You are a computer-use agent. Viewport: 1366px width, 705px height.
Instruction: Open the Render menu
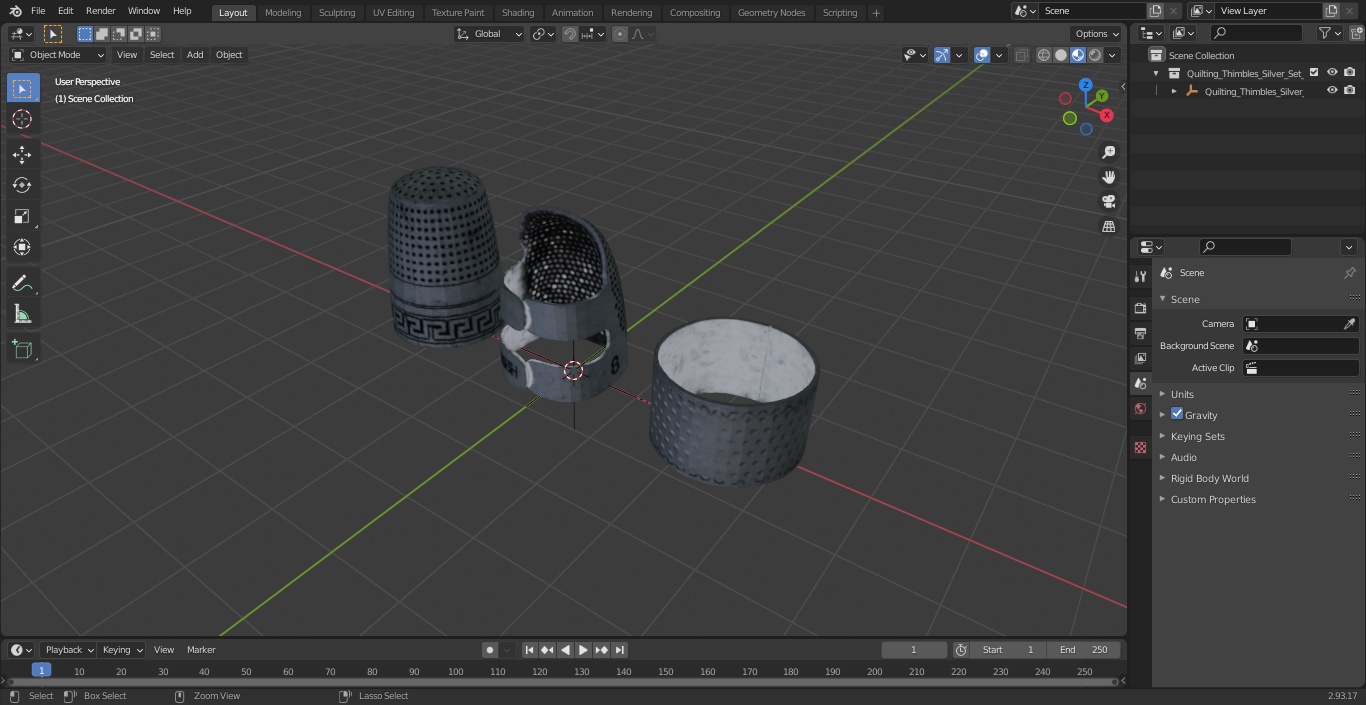pyautogui.click(x=100, y=11)
